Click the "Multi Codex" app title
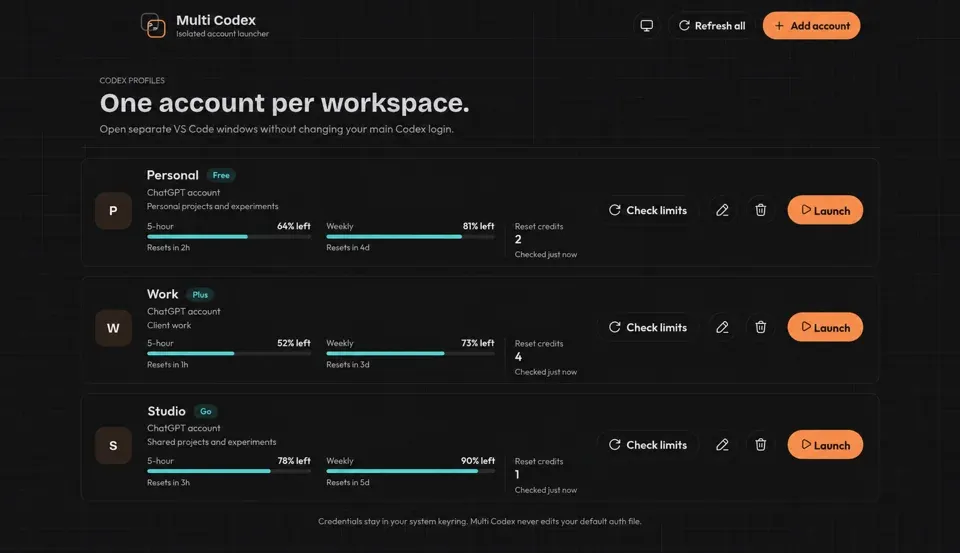The height and width of the screenshot is (553, 960). 216,20
